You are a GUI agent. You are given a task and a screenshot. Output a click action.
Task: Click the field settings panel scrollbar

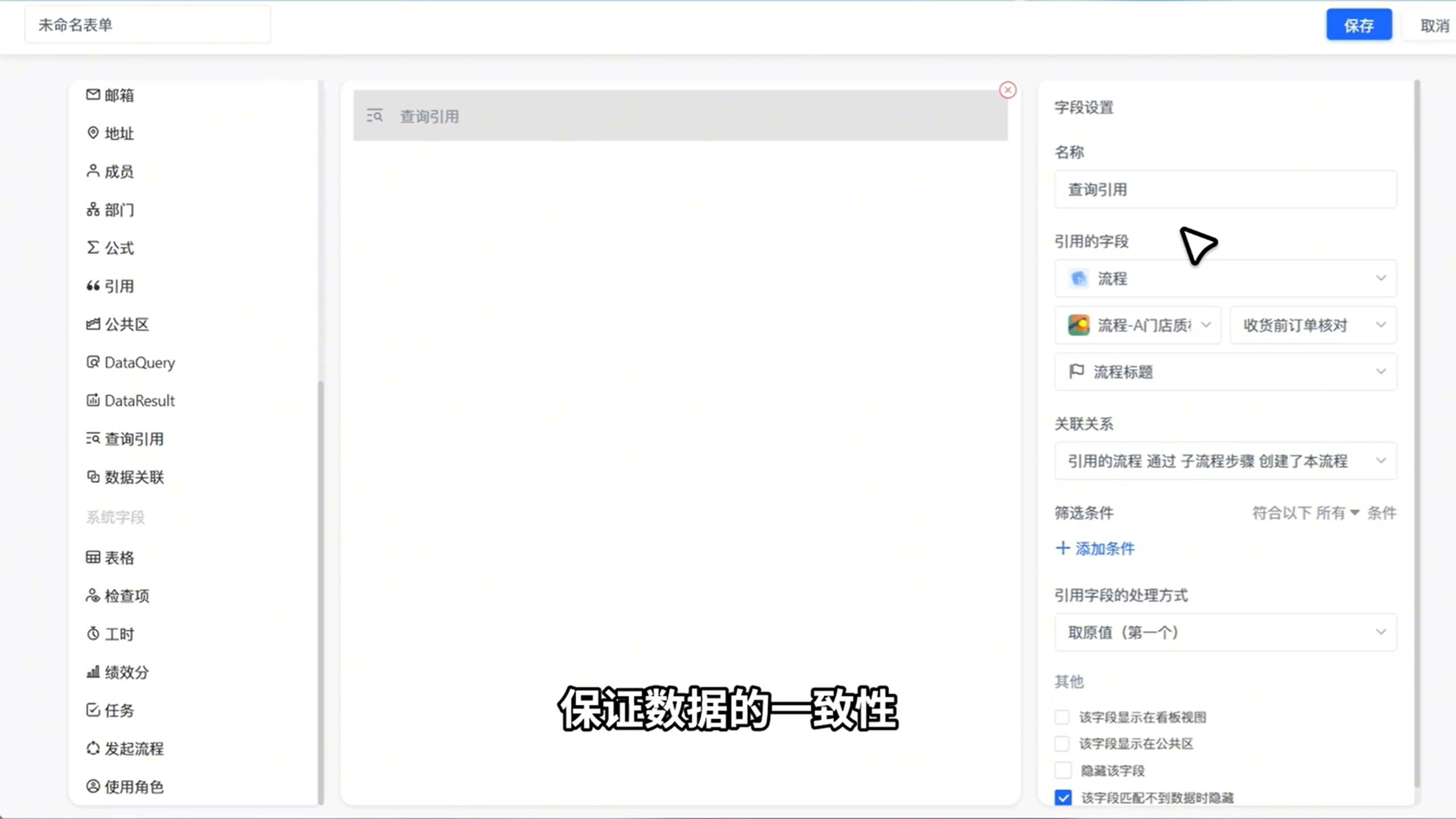1417,432
